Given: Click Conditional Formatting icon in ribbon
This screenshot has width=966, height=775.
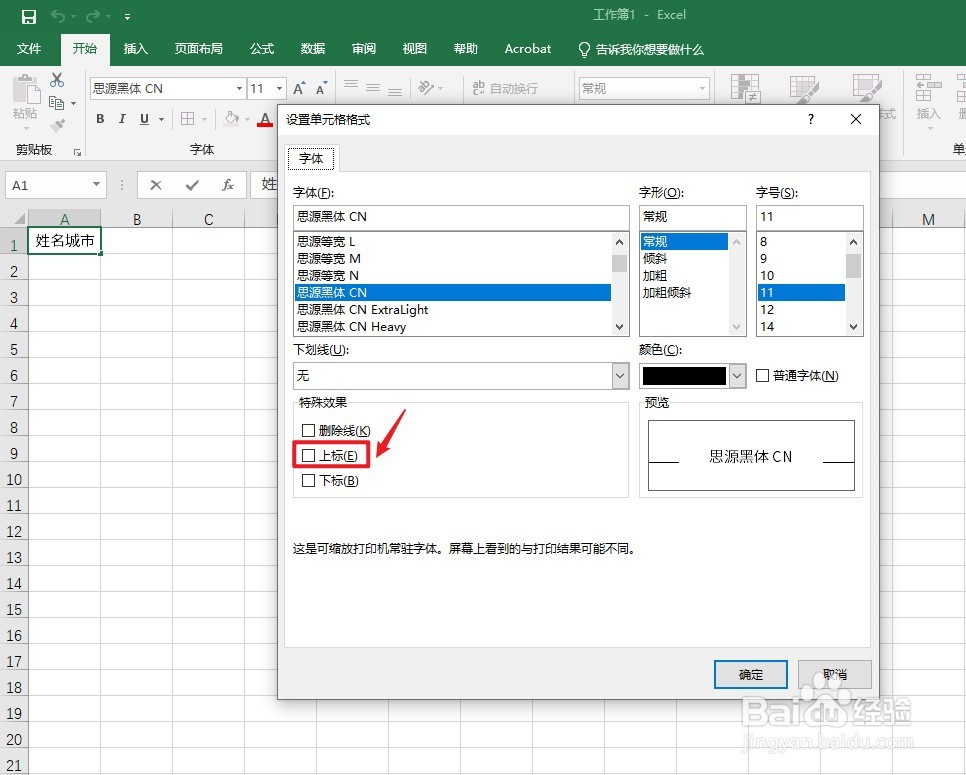Looking at the screenshot, I should tap(745, 87).
